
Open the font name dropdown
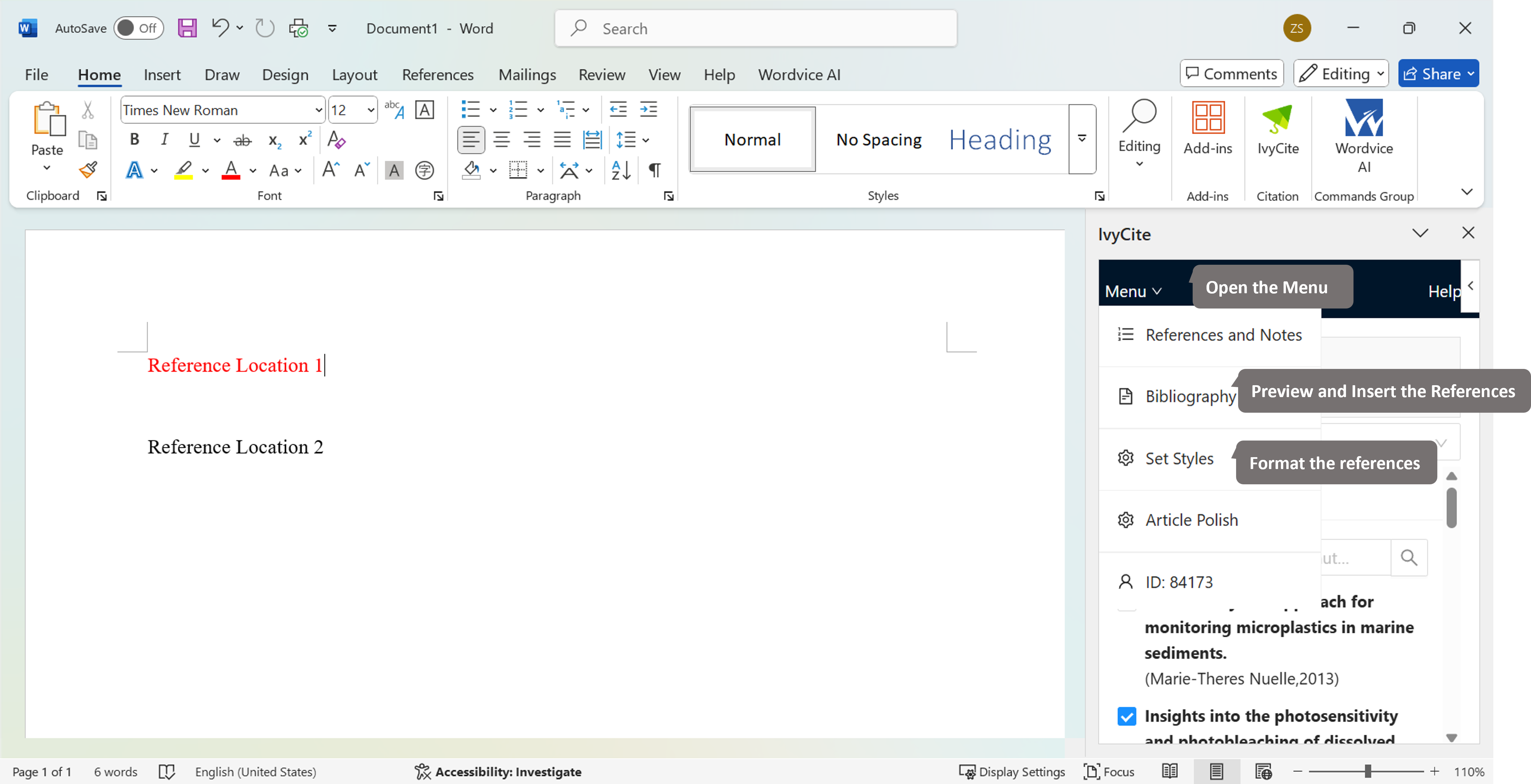point(319,110)
